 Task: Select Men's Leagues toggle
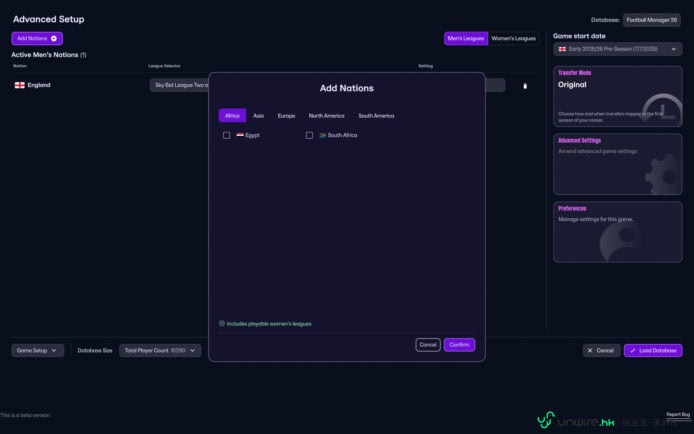pyautogui.click(x=466, y=38)
